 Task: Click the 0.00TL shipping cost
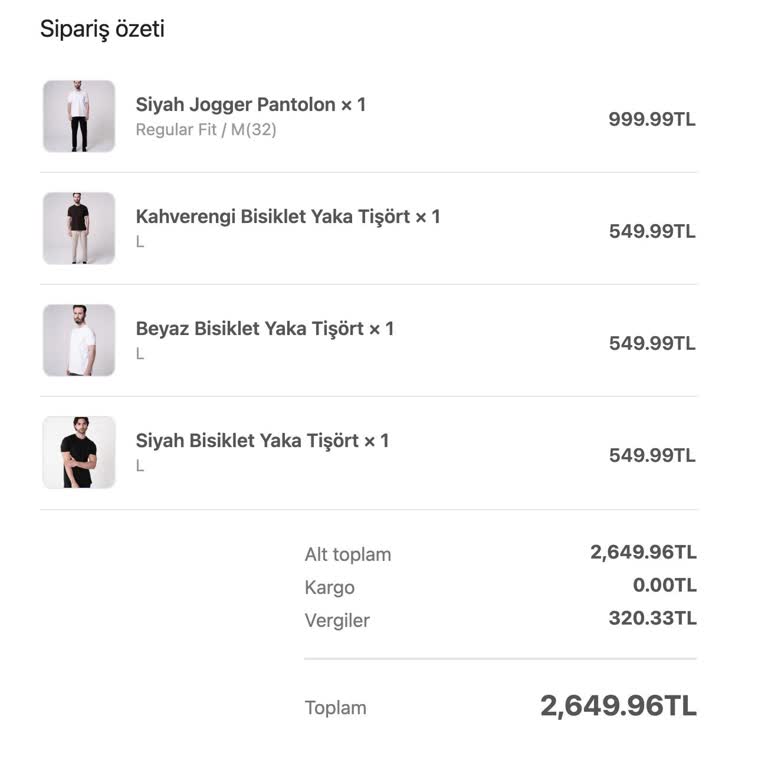(658, 585)
